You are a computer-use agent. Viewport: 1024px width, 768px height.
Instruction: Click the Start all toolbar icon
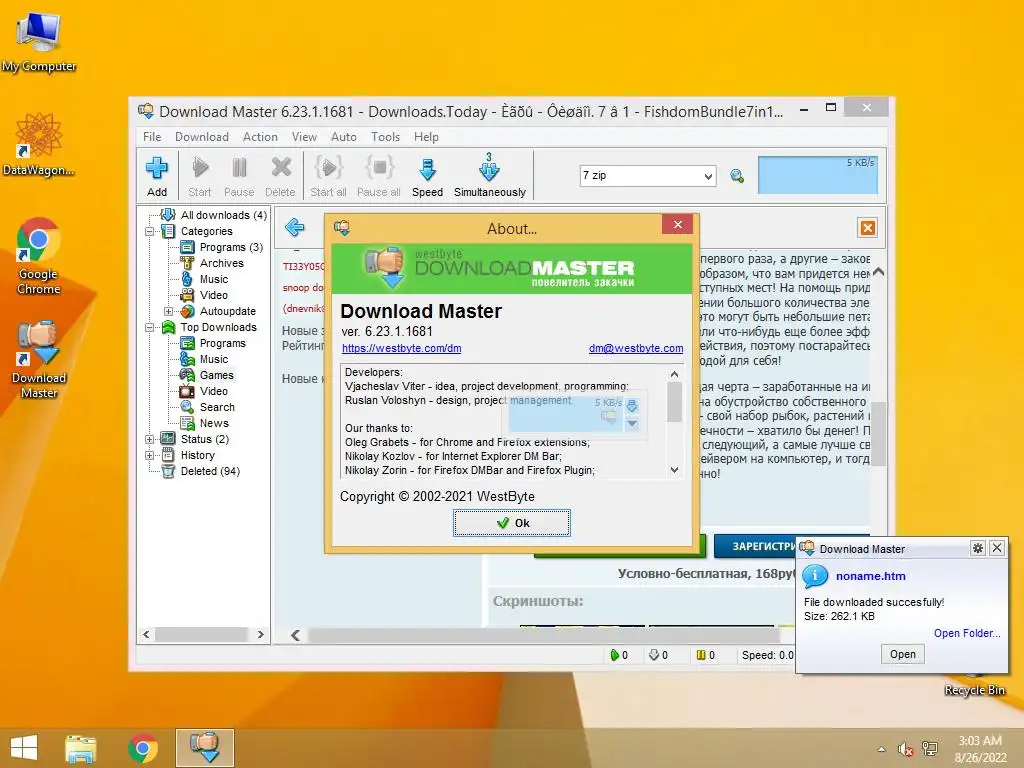(328, 176)
